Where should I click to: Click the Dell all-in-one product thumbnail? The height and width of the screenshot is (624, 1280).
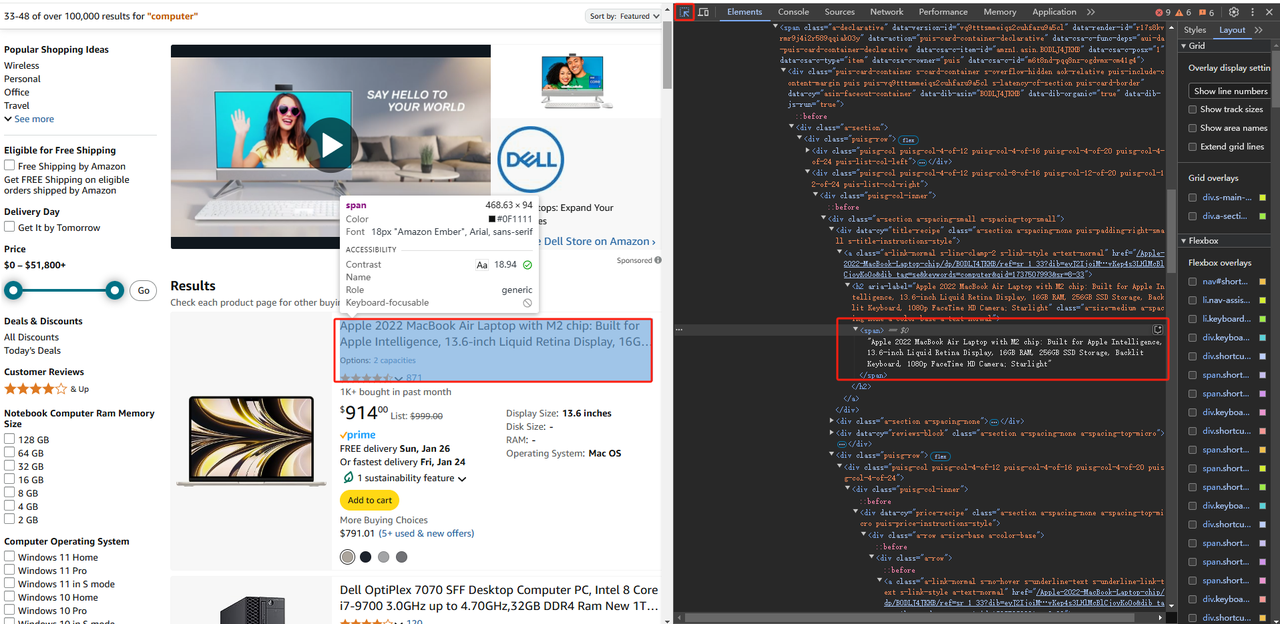577,80
